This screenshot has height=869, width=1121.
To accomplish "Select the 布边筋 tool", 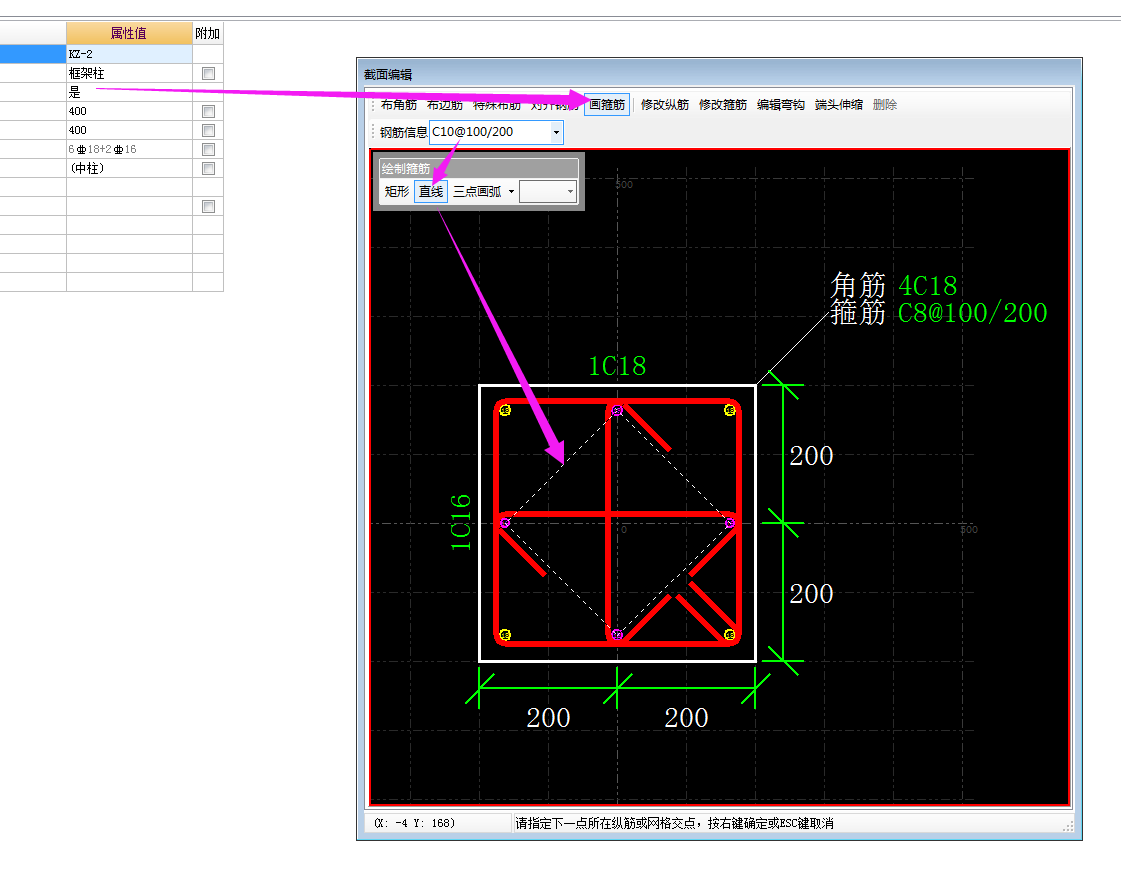I will pos(445,105).
